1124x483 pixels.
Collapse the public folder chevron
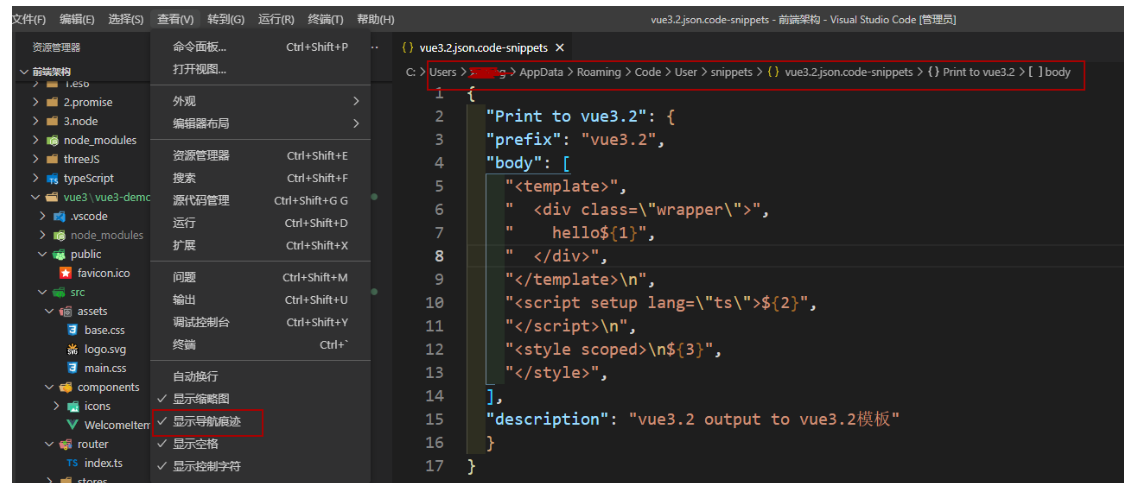pos(44,254)
